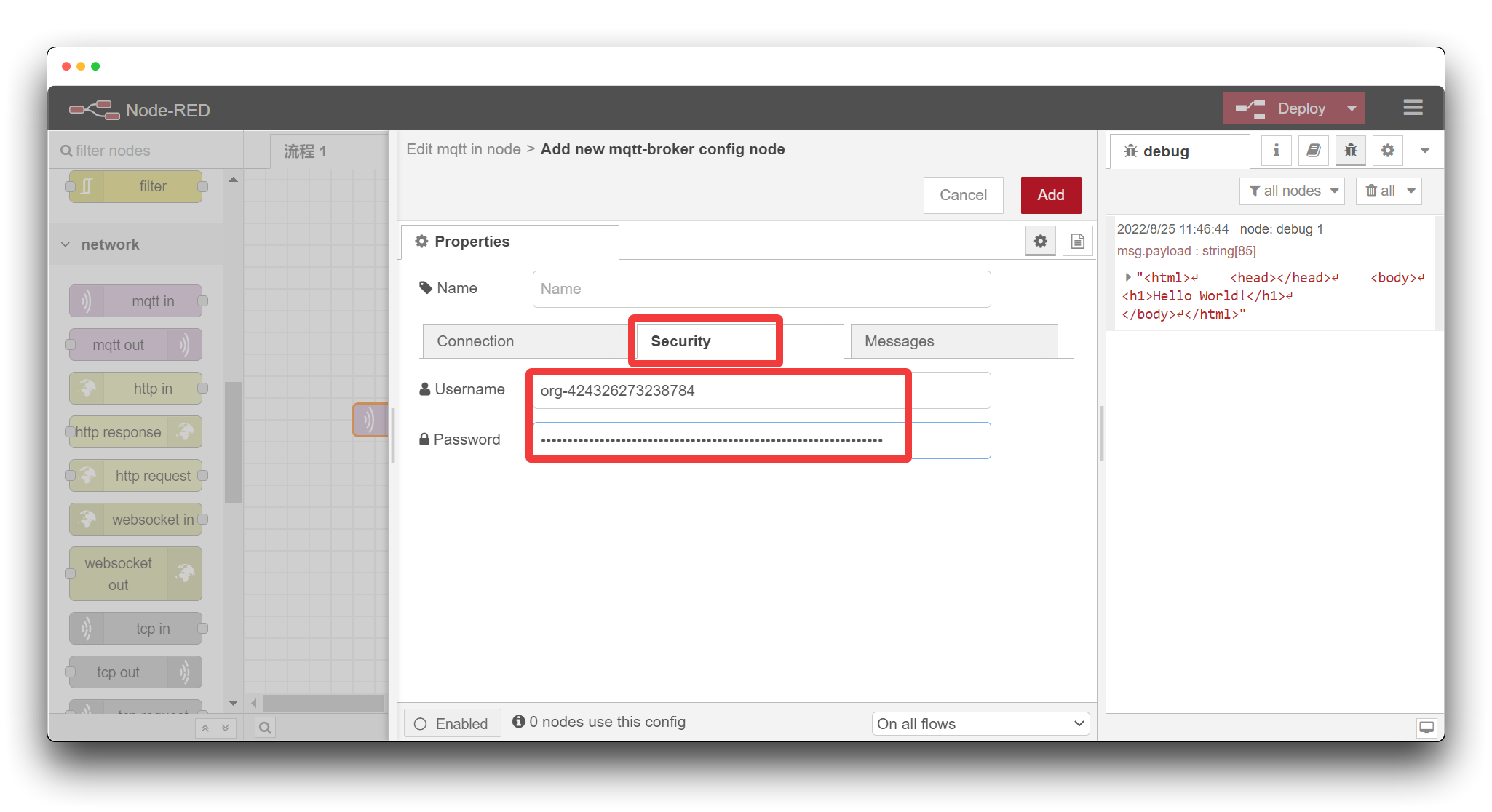Select the http request palette node

136,475
